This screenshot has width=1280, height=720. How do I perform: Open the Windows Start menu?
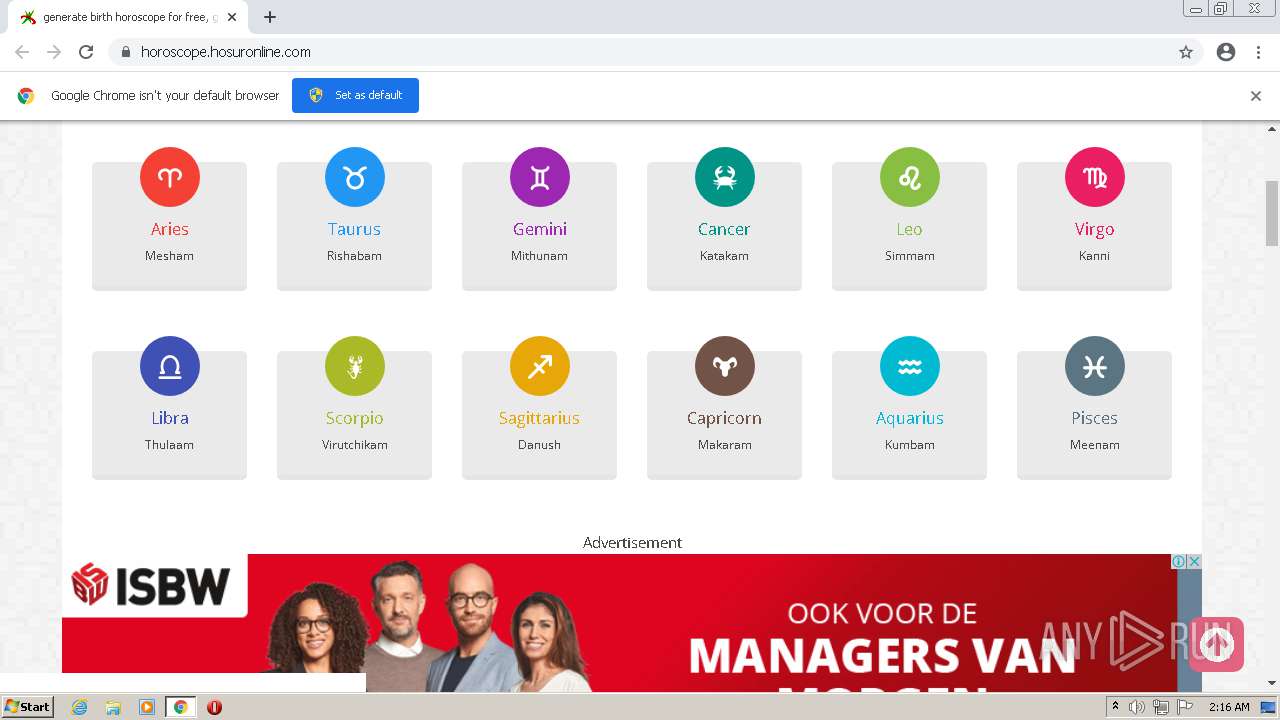point(28,706)
